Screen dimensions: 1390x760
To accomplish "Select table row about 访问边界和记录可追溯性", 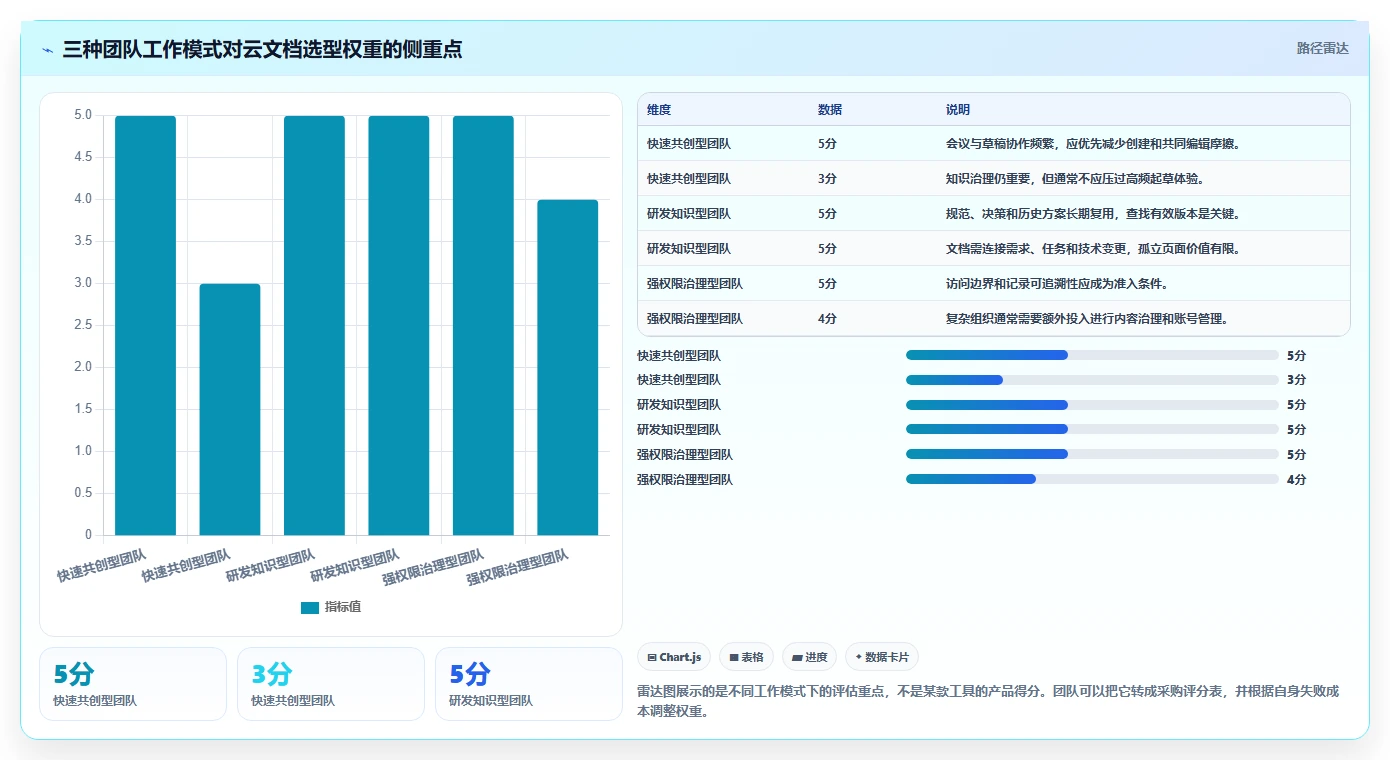I will coord(993,284).
